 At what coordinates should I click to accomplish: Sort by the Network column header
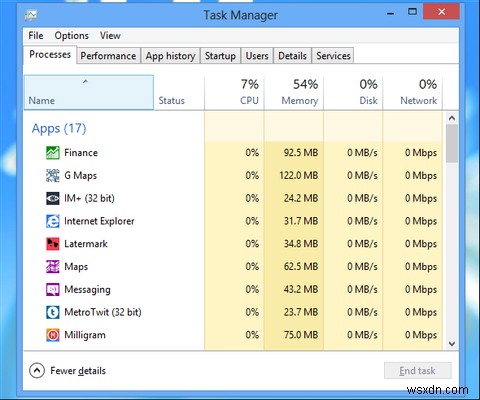click(413, 93)
